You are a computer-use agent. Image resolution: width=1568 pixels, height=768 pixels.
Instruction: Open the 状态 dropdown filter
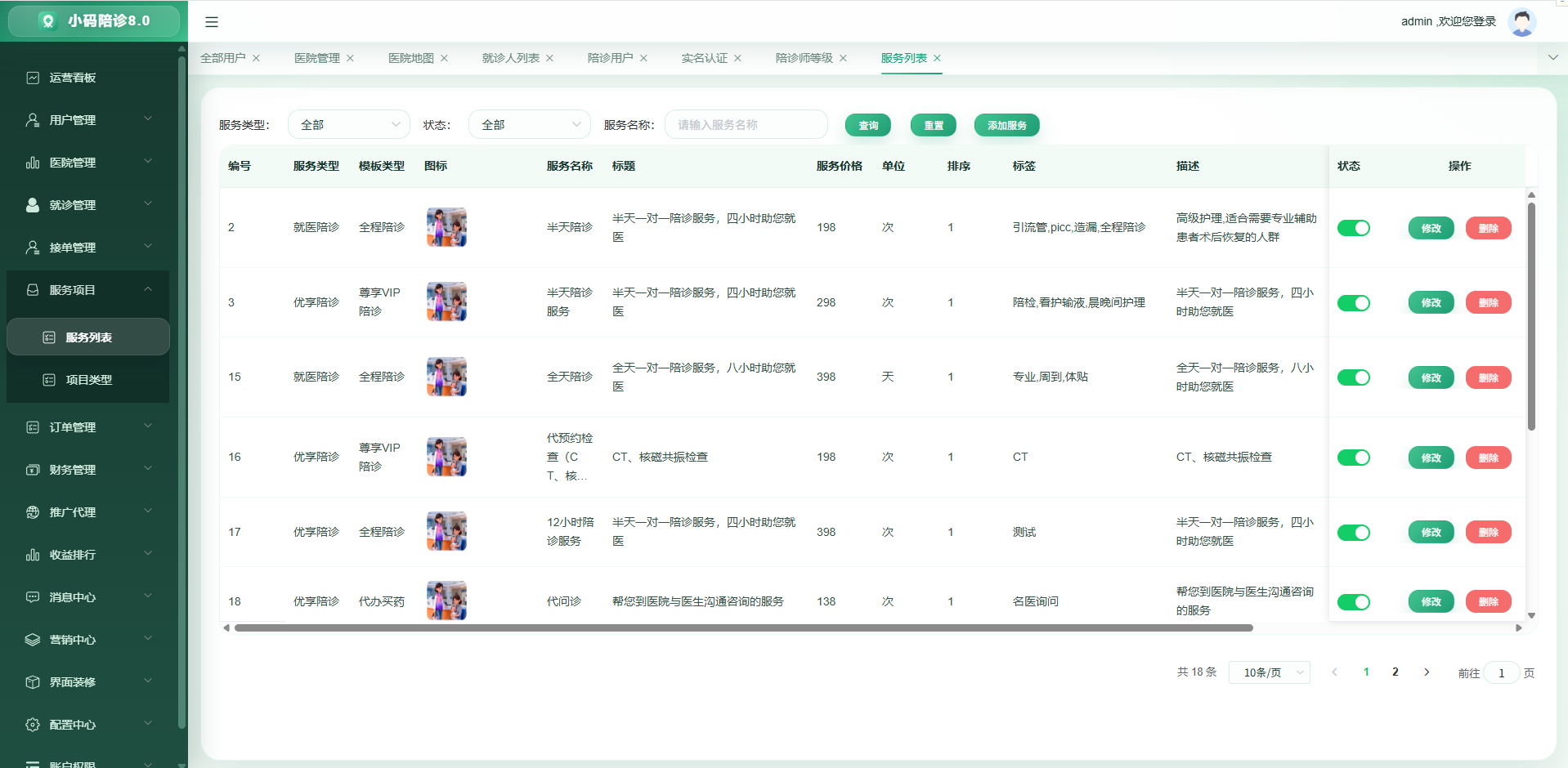530,124
